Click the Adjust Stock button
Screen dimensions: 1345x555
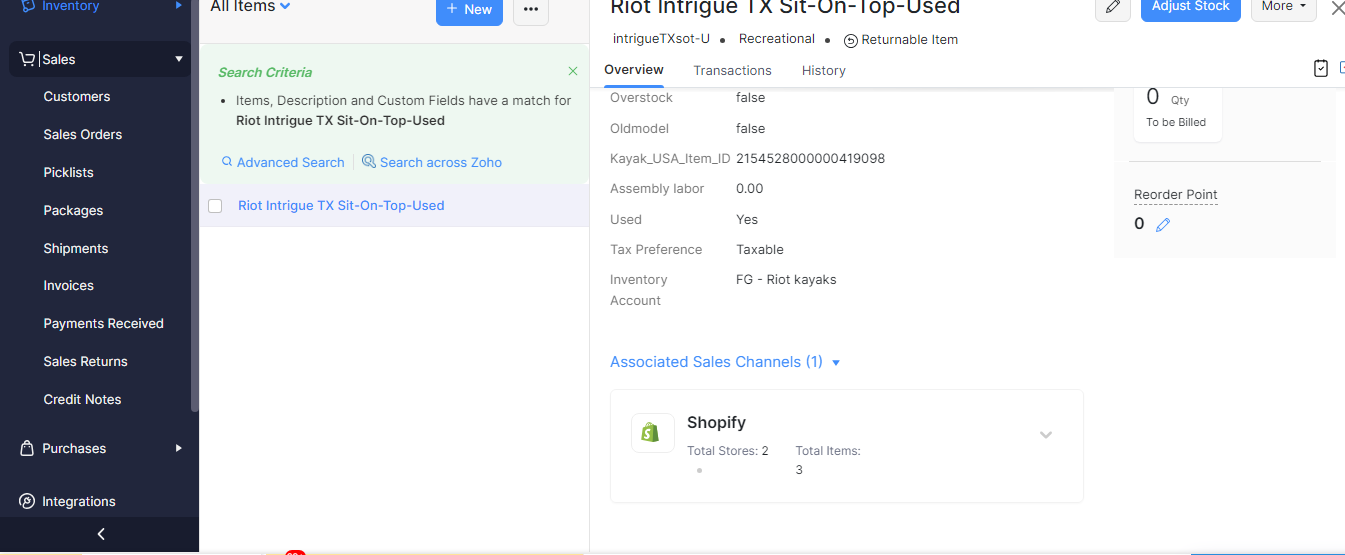click(1191, 7)
